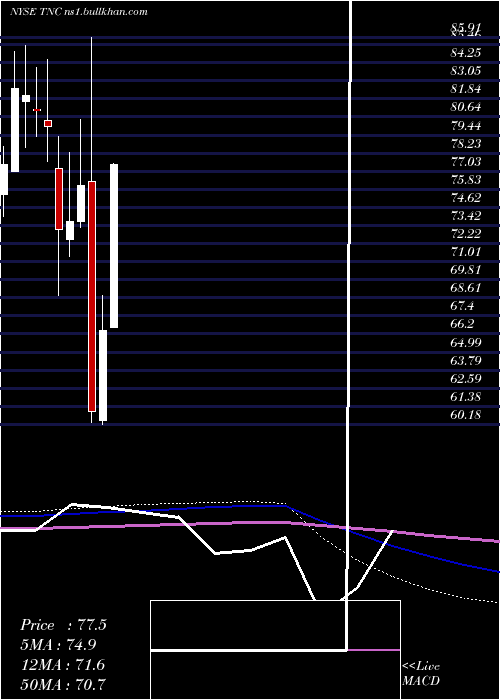The width and height of the screenshot is (500, 700).
Task: Click the 50MA : 70.7 readout
Action: point(63,684)
